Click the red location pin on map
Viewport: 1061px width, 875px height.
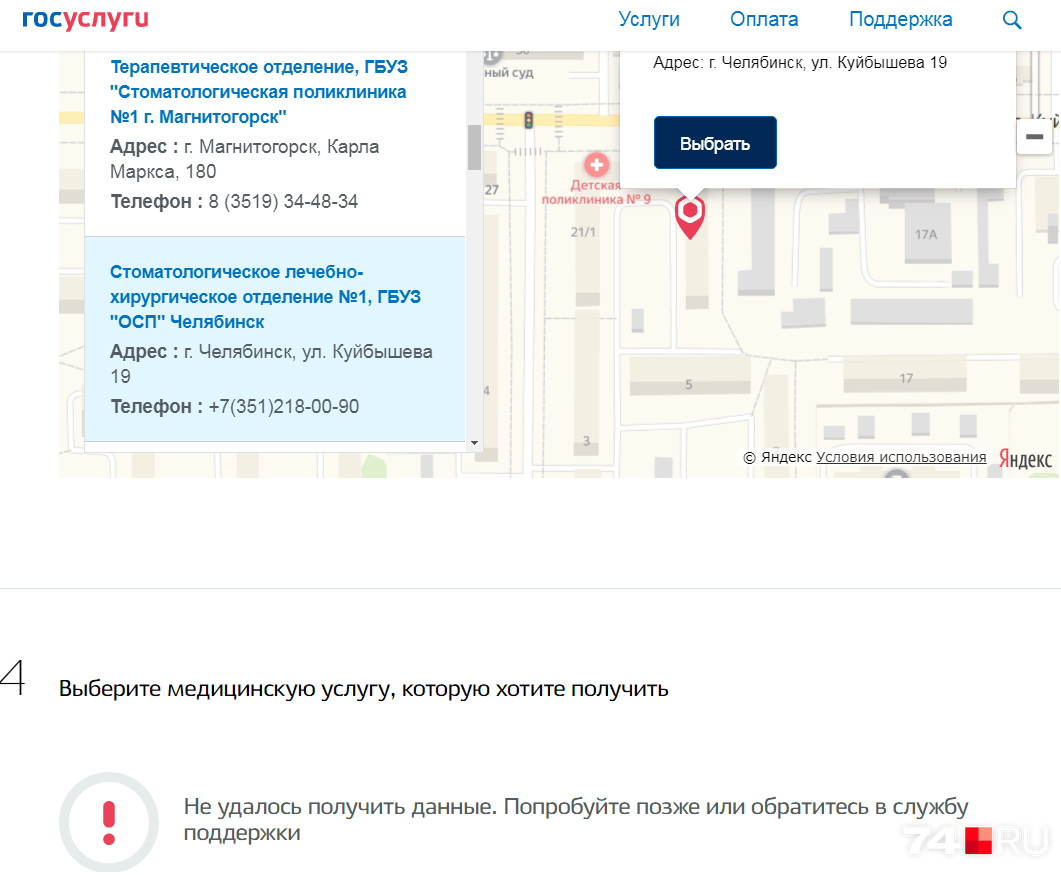690,217
